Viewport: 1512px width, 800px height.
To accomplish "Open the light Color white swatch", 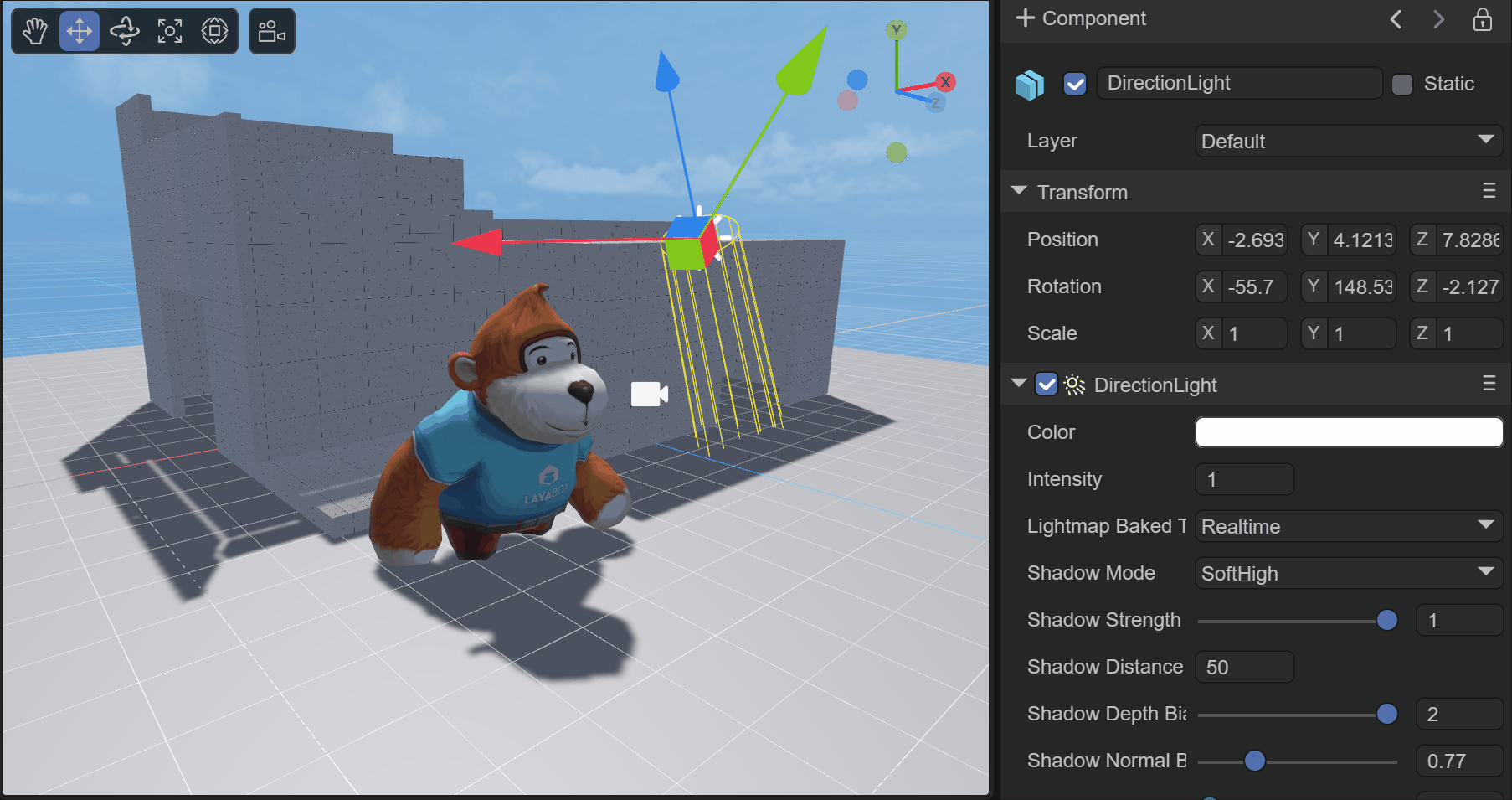I will [x=1348, y=432].
